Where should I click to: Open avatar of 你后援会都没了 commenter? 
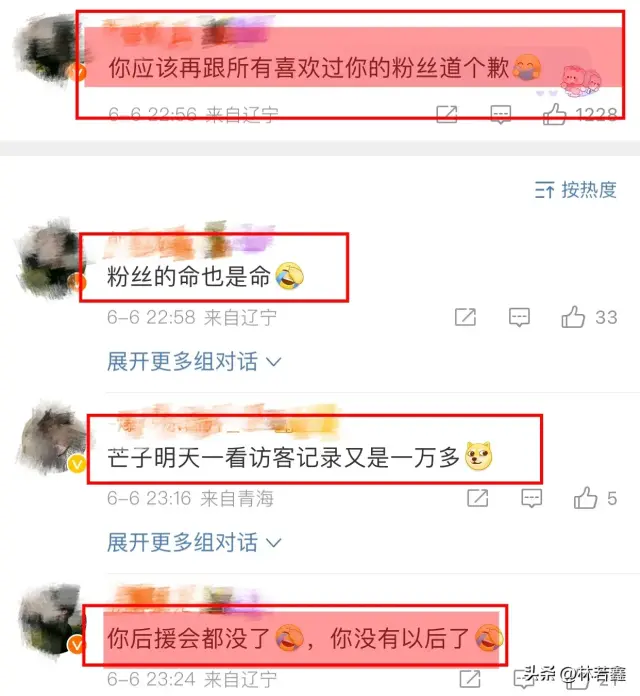pyautogui.click(x=52, y=618)
